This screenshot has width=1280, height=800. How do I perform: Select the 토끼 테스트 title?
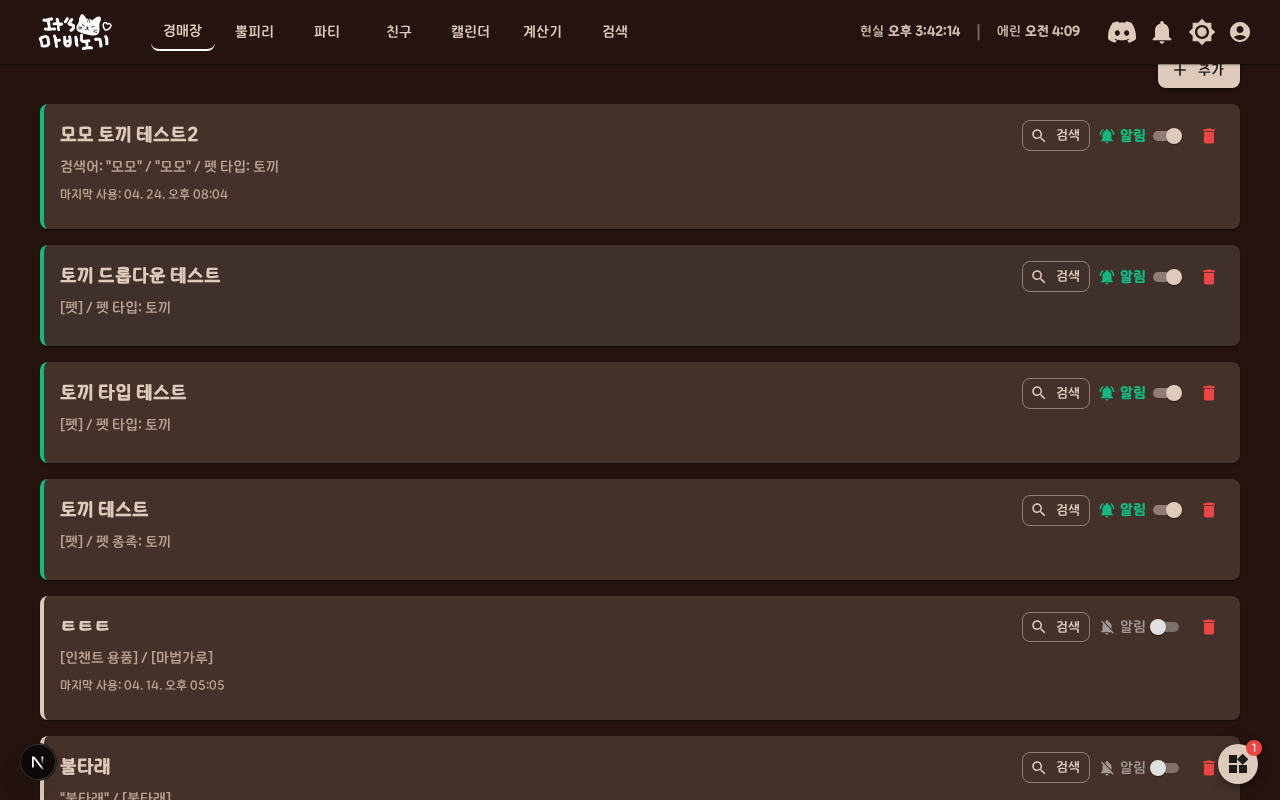104,509
